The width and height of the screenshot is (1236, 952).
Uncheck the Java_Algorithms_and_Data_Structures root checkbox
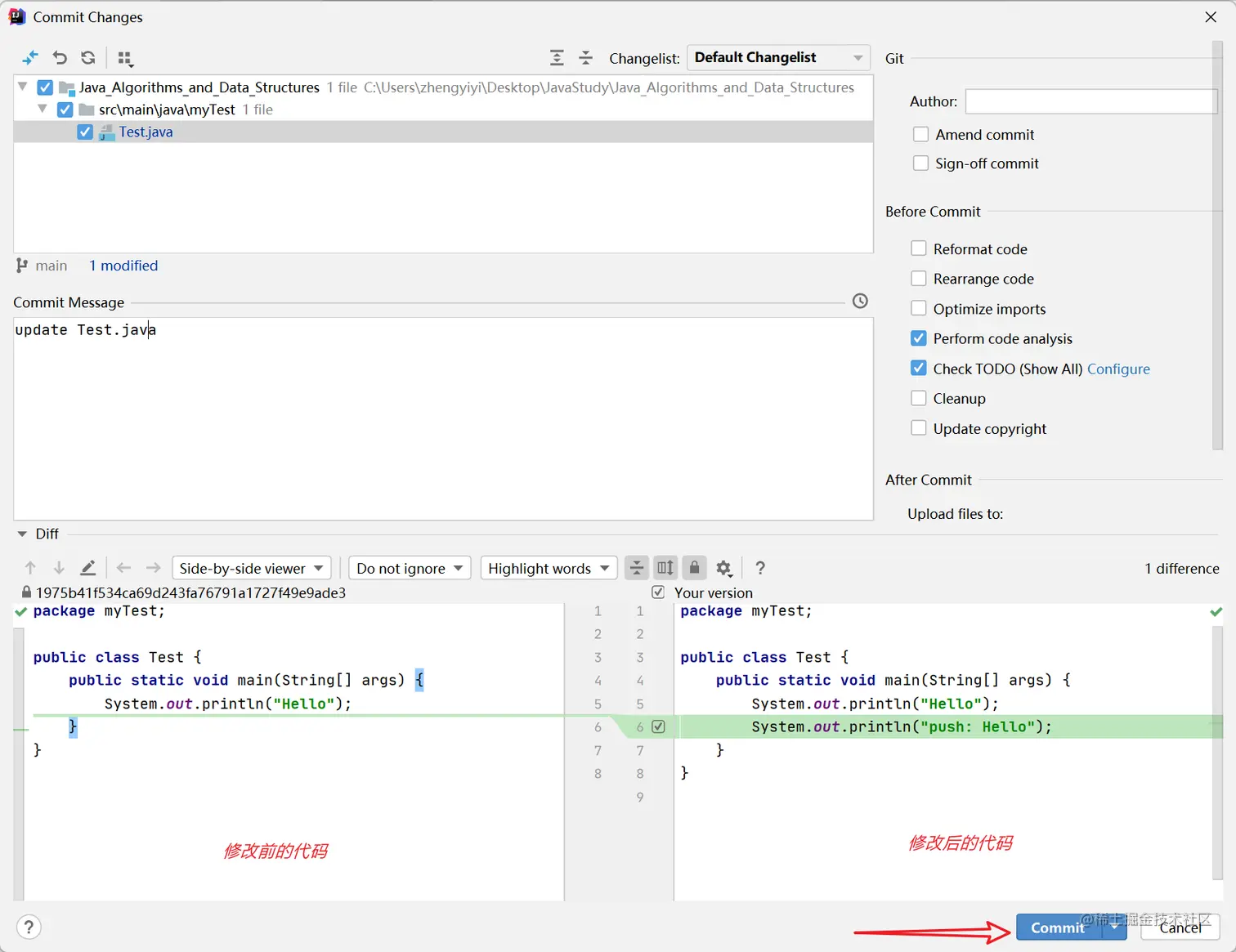45,87
